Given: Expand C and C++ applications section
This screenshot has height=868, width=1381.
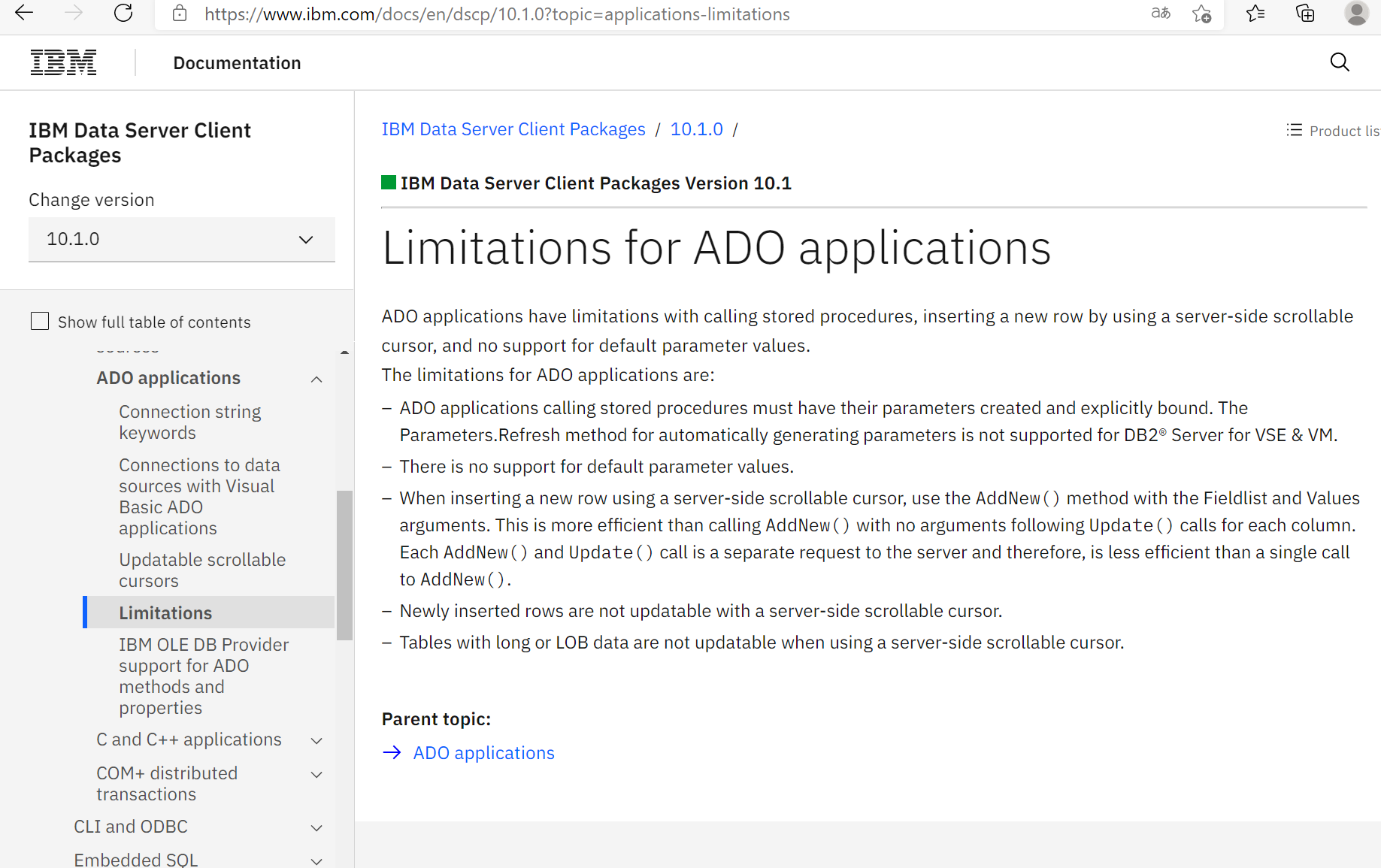Looking at the screenshot, I should click(316, 741).
